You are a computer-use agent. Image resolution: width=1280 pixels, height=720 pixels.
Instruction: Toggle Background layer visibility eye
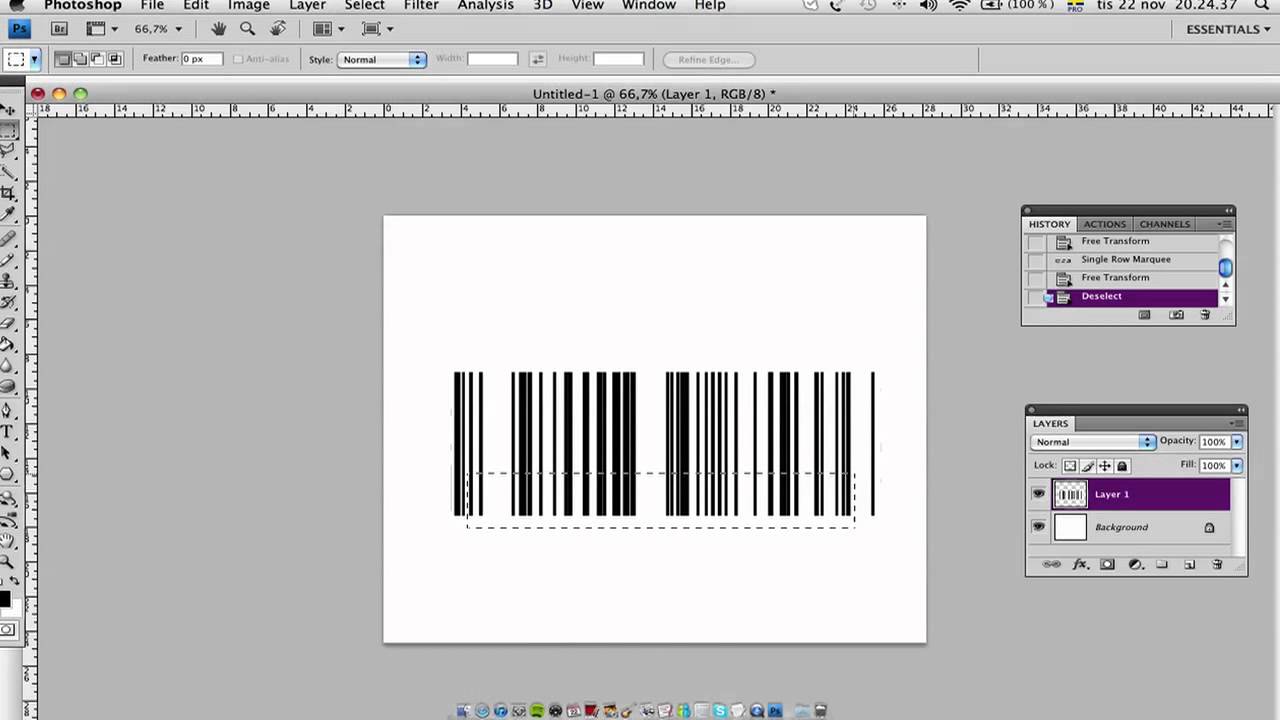coord(1038,527)
